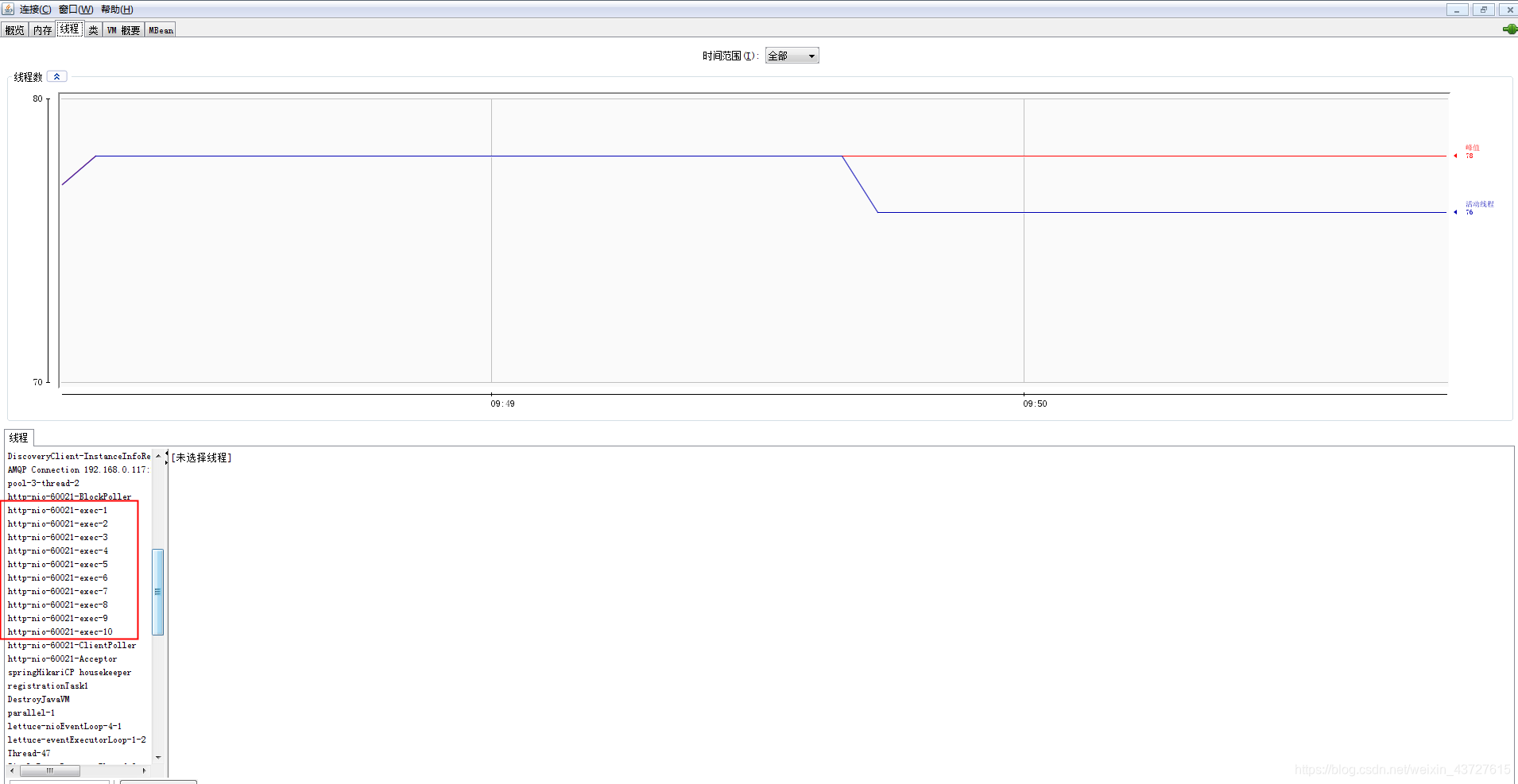Image resolution: width=1518 pixels, height=784 pixels.
Task: Click thread list scroll down arrow
Action: tap(158, 757)
